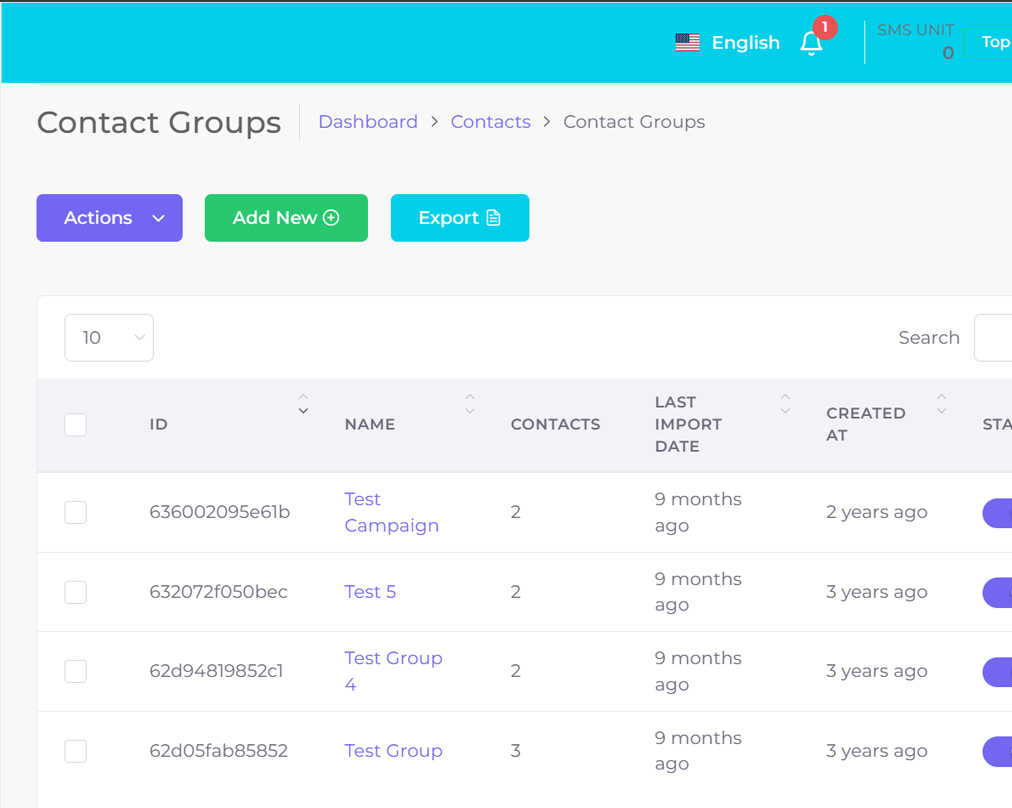The image size is (1012, 808).
Task: Sort by Last Import Date
Action: tap(786, 401)
